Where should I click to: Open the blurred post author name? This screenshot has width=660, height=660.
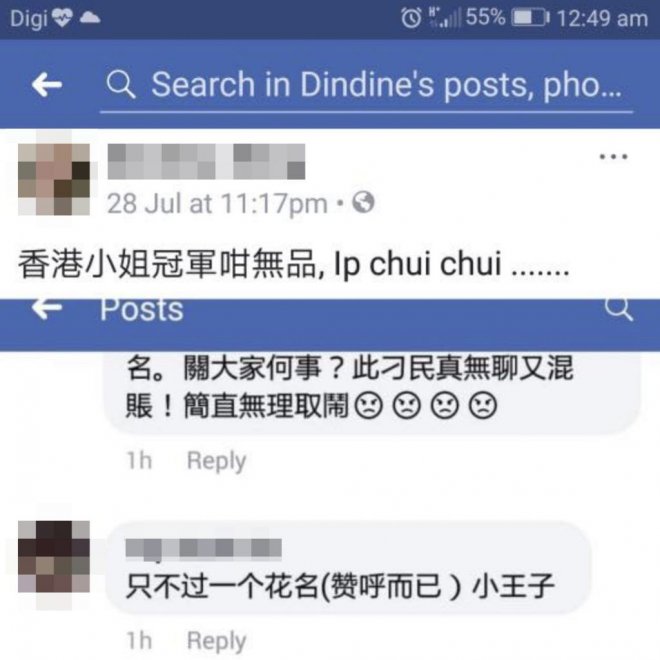click(206, 162)
